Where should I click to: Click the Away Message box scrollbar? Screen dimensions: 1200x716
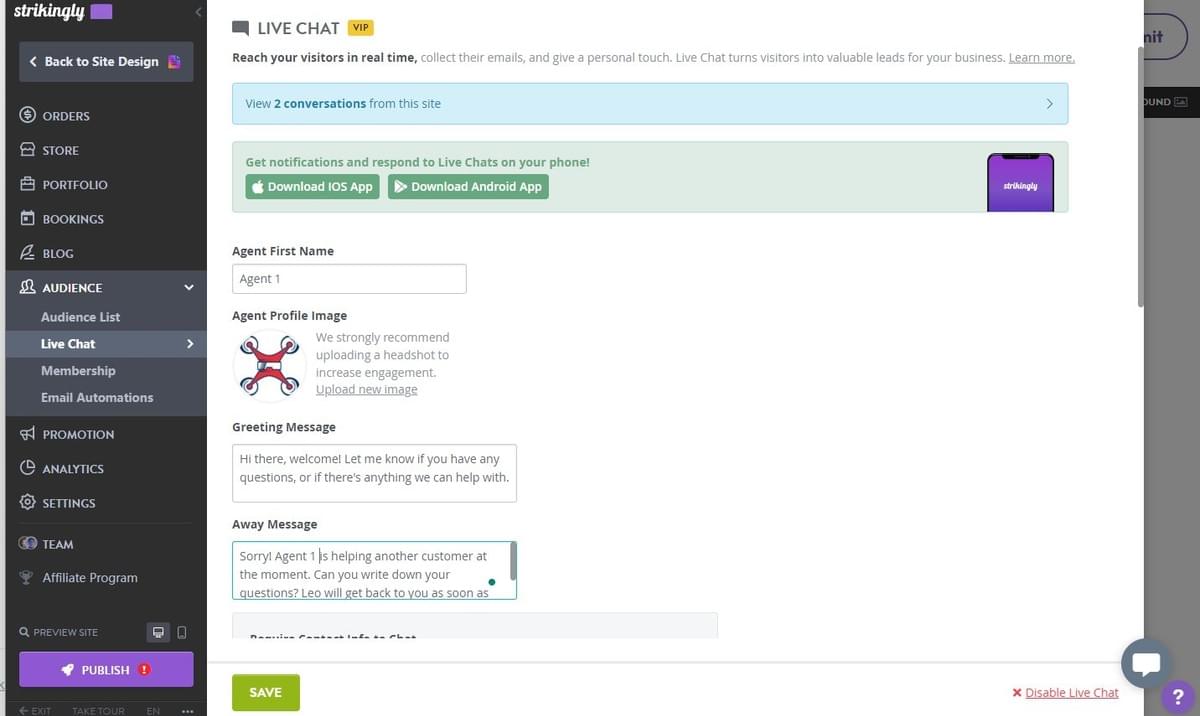(x=513, y=561)
